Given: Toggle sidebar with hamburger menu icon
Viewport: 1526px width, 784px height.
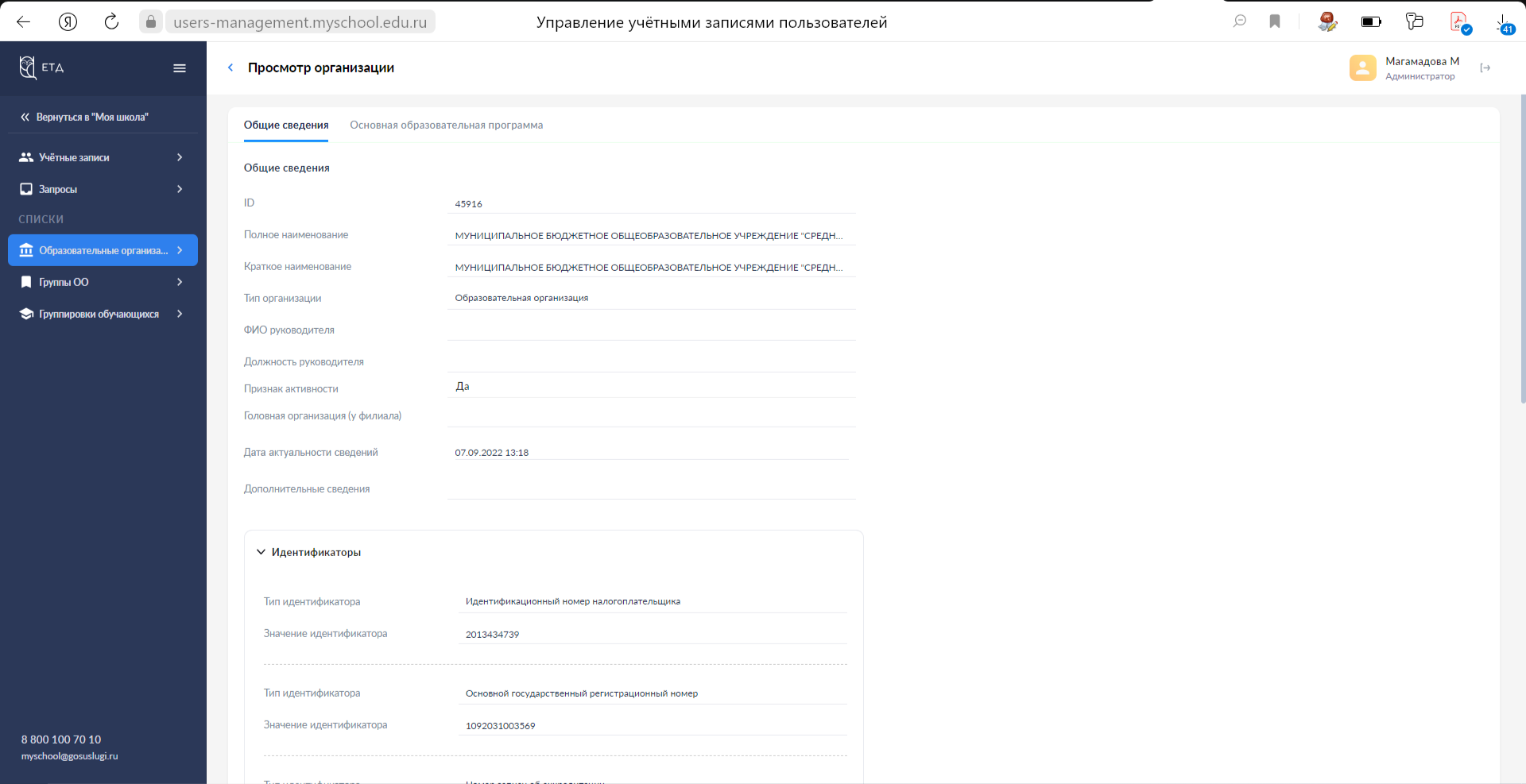Looking at the screenshot, I should [180, 68].
